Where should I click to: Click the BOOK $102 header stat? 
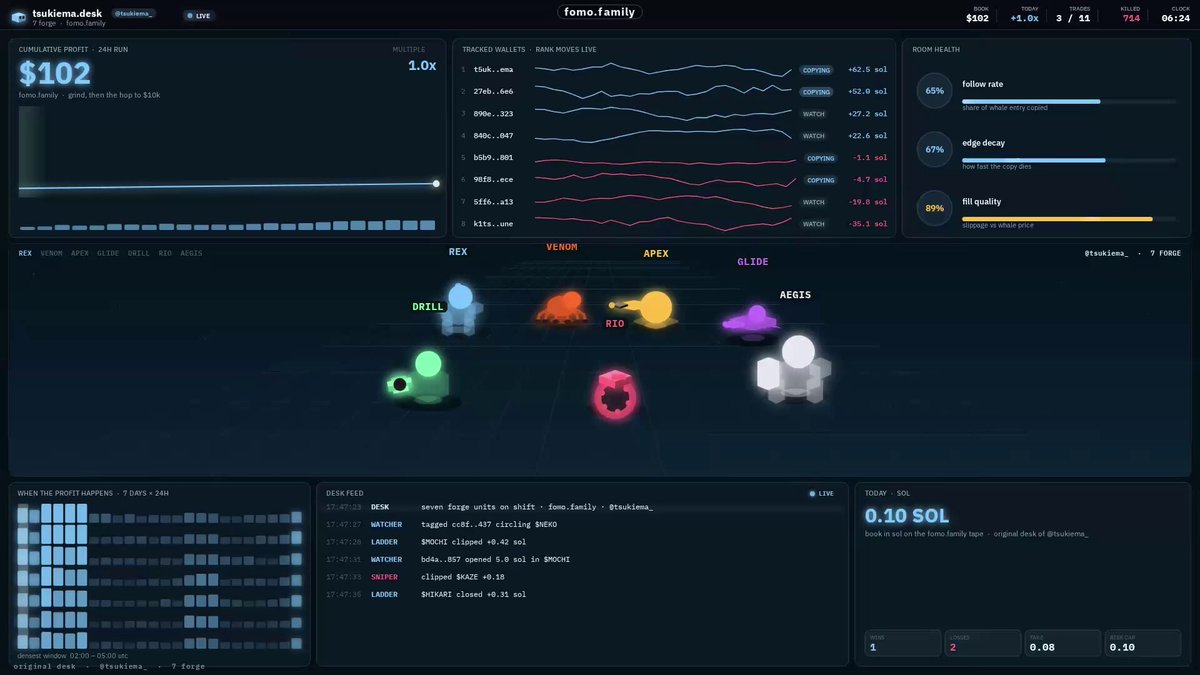pos(977,14)
